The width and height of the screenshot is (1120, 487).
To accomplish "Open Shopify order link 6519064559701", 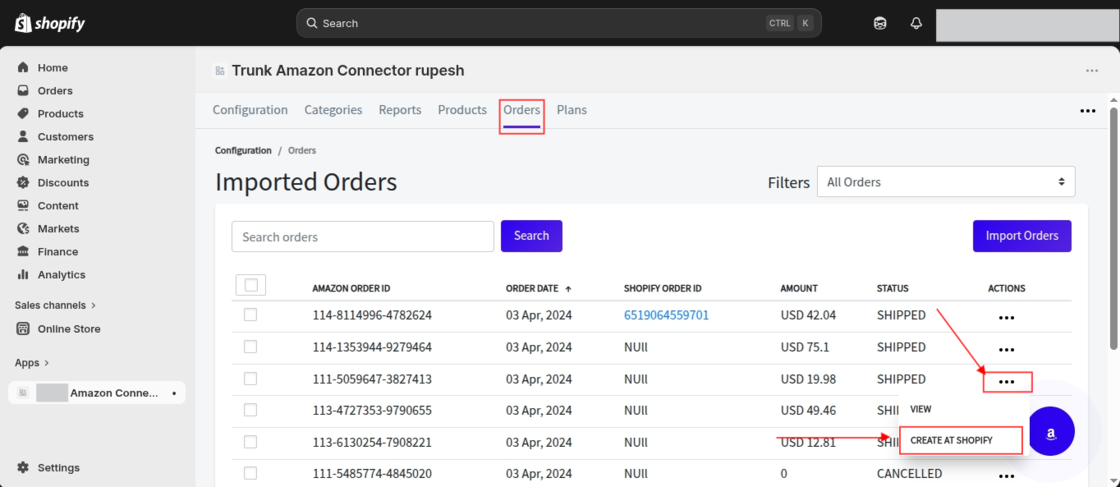I will [x=666, y=315].
